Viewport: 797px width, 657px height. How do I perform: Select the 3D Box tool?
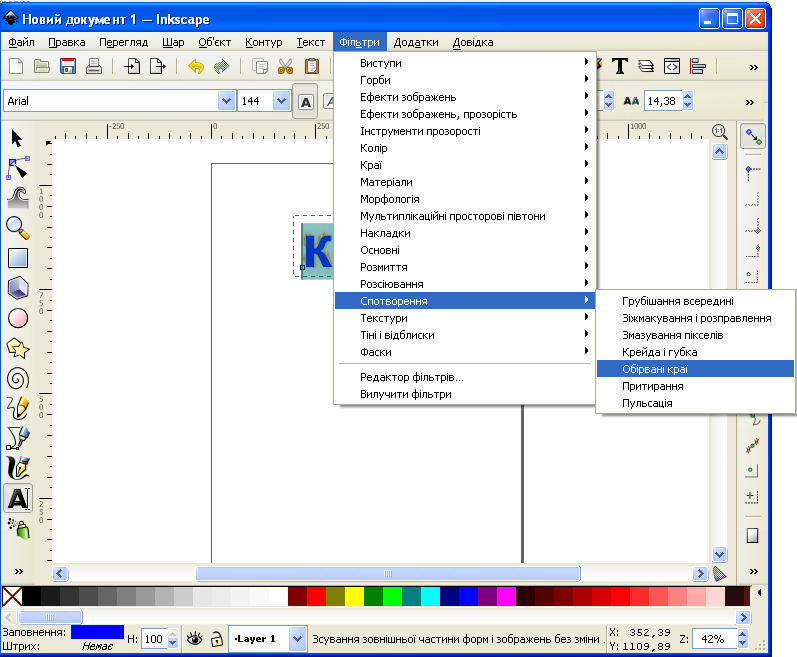(18, 288)
